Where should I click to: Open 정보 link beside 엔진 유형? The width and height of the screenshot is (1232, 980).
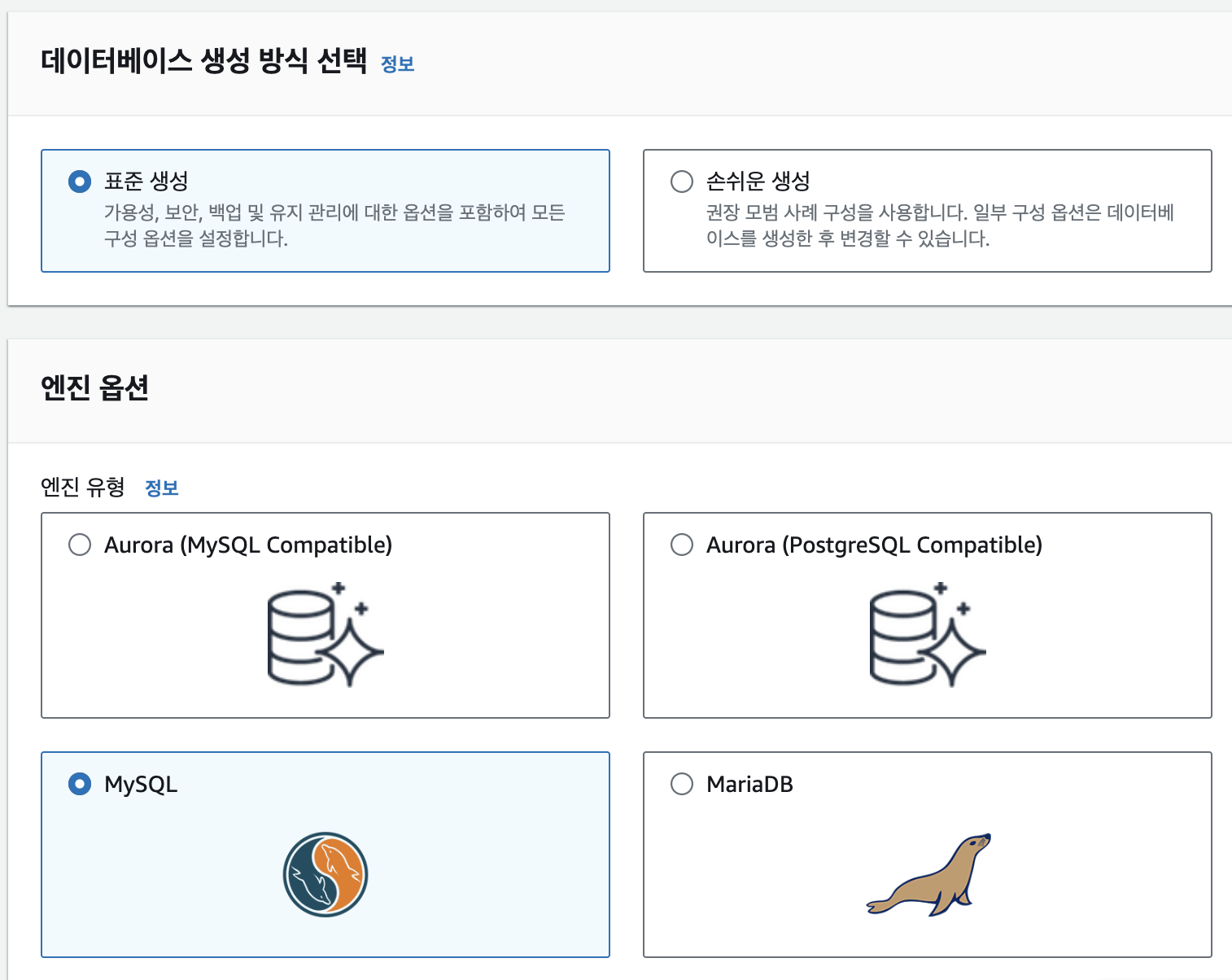coord(162,488)
